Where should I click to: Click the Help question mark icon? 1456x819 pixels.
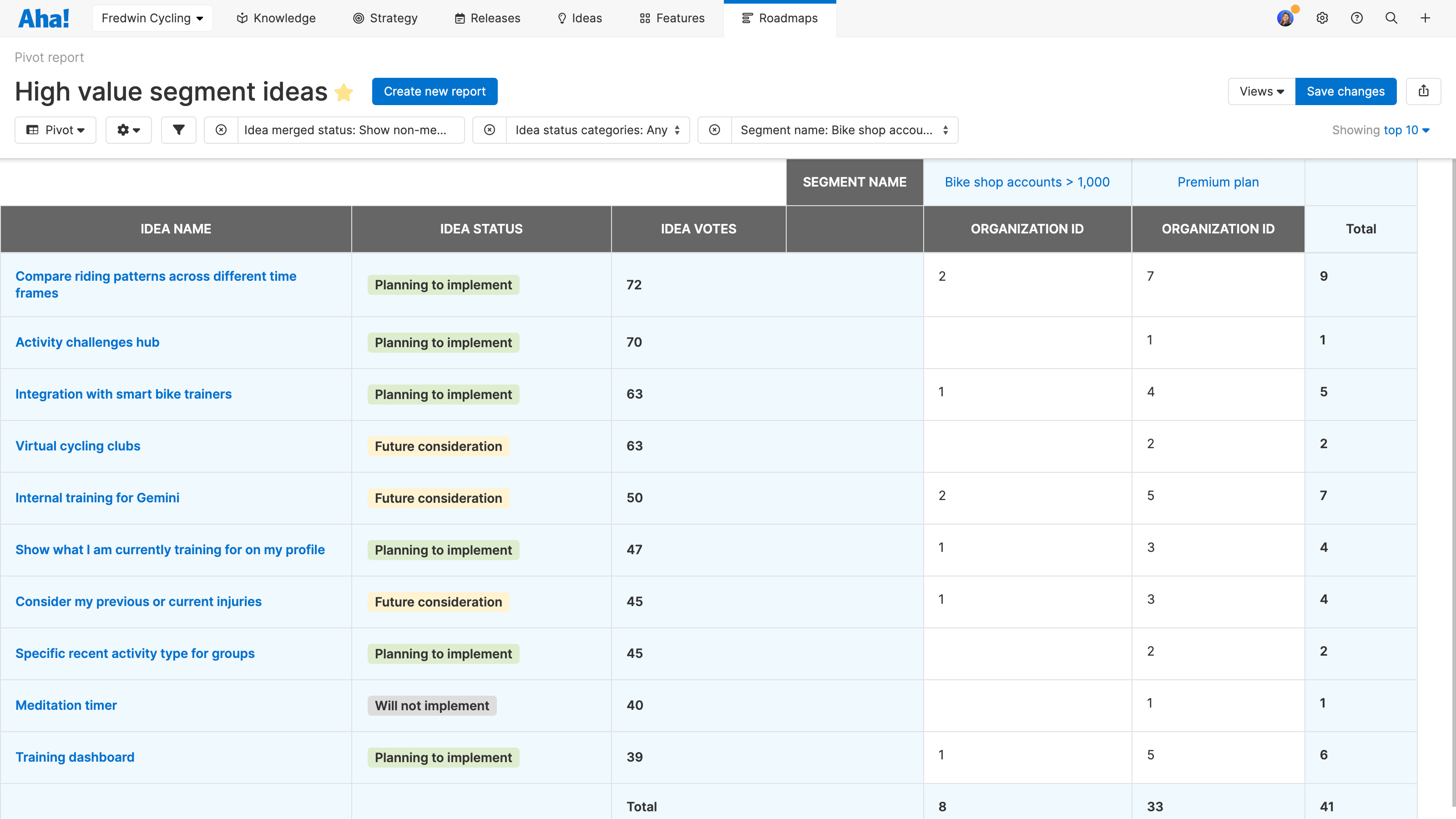[x=1356, y=18]
